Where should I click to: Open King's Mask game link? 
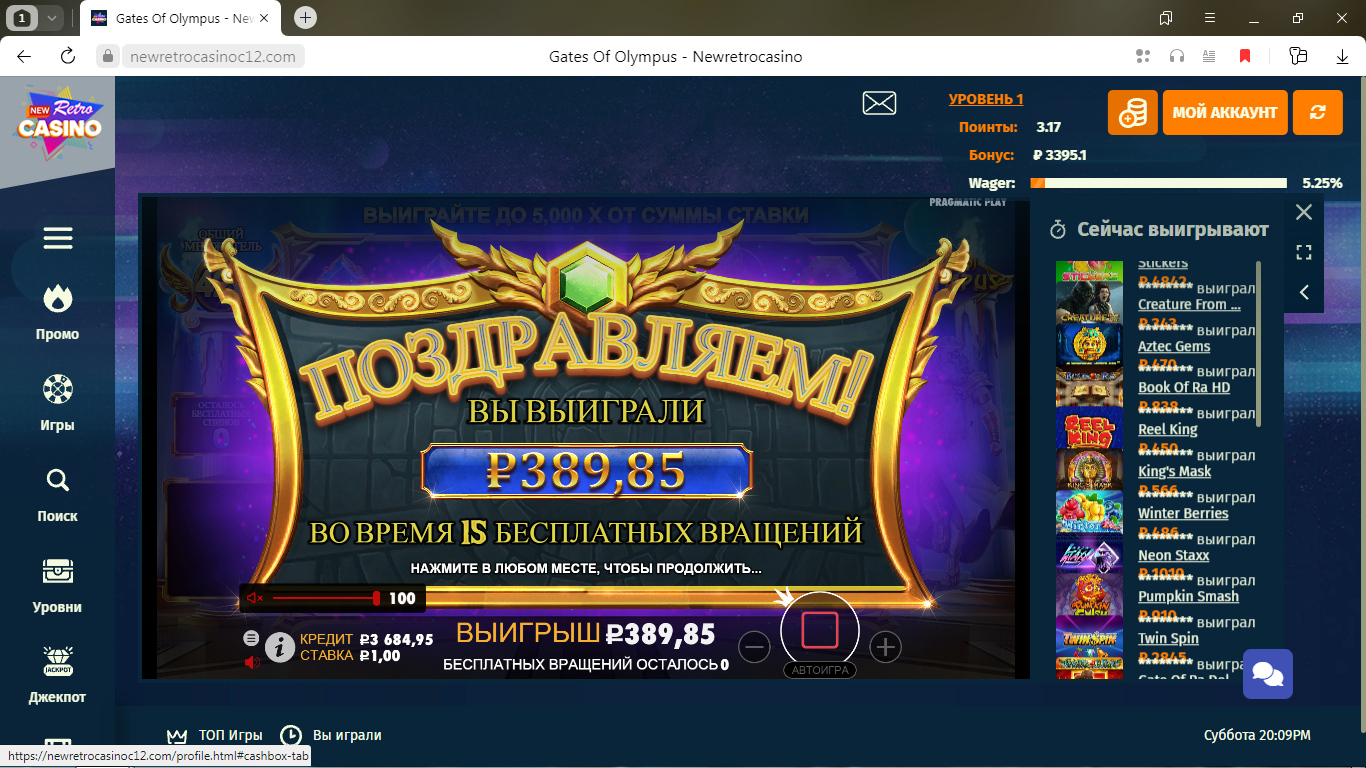click(x=1174, y=471)
